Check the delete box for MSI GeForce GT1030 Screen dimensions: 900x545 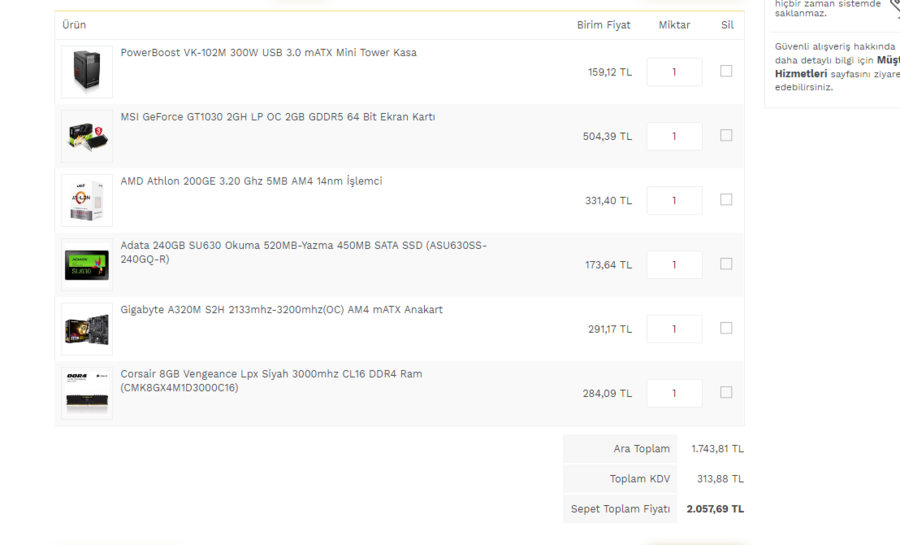pyautogui.click(x=726, y=135)
